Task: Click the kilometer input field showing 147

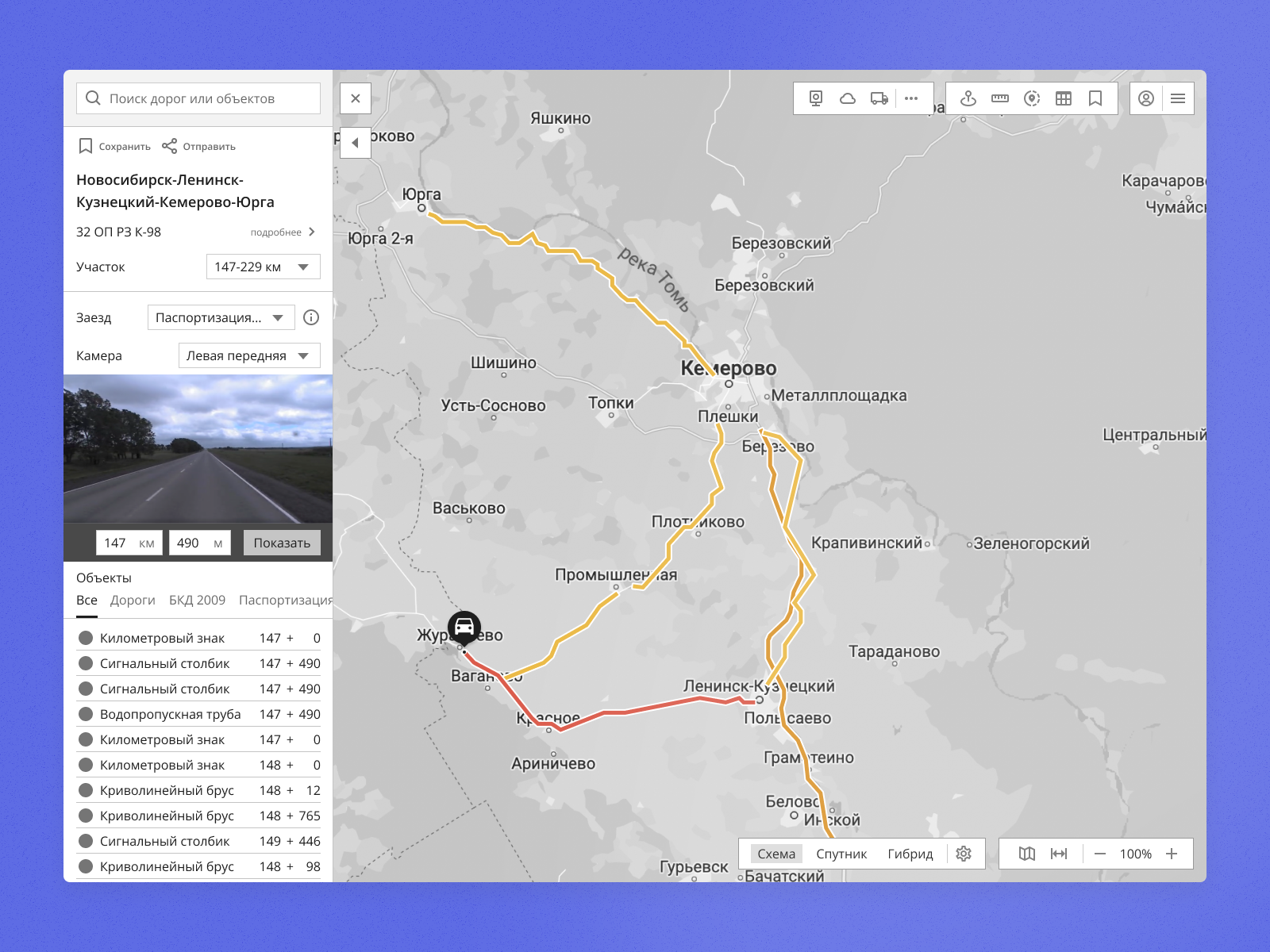Action: [x=129, y=543]
